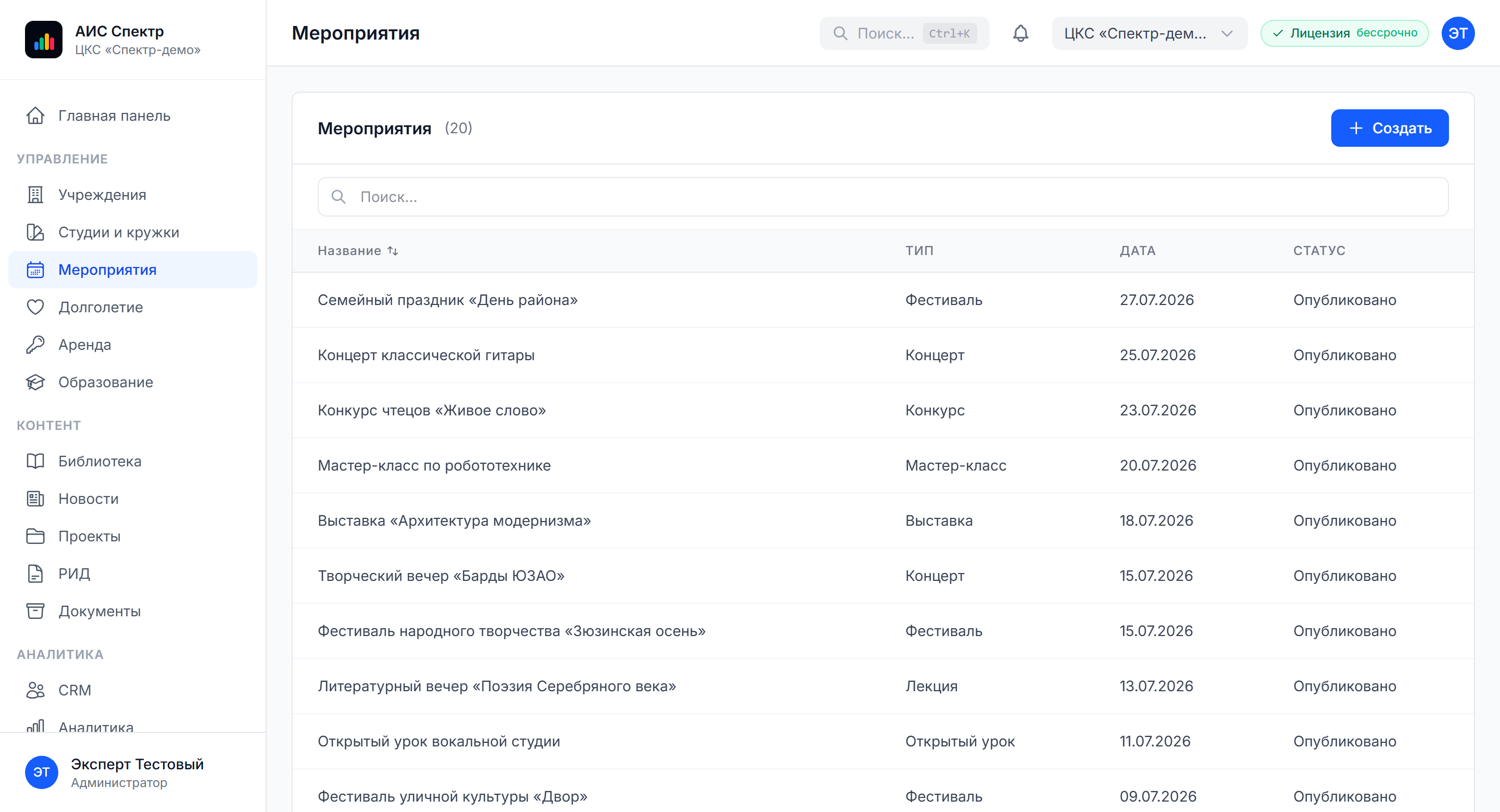Open Фестиваль народного творчества «Зюзинская осень»
Image resolution: width=1500 pixels, height=812 pixels.
click(x=883, y=631)
